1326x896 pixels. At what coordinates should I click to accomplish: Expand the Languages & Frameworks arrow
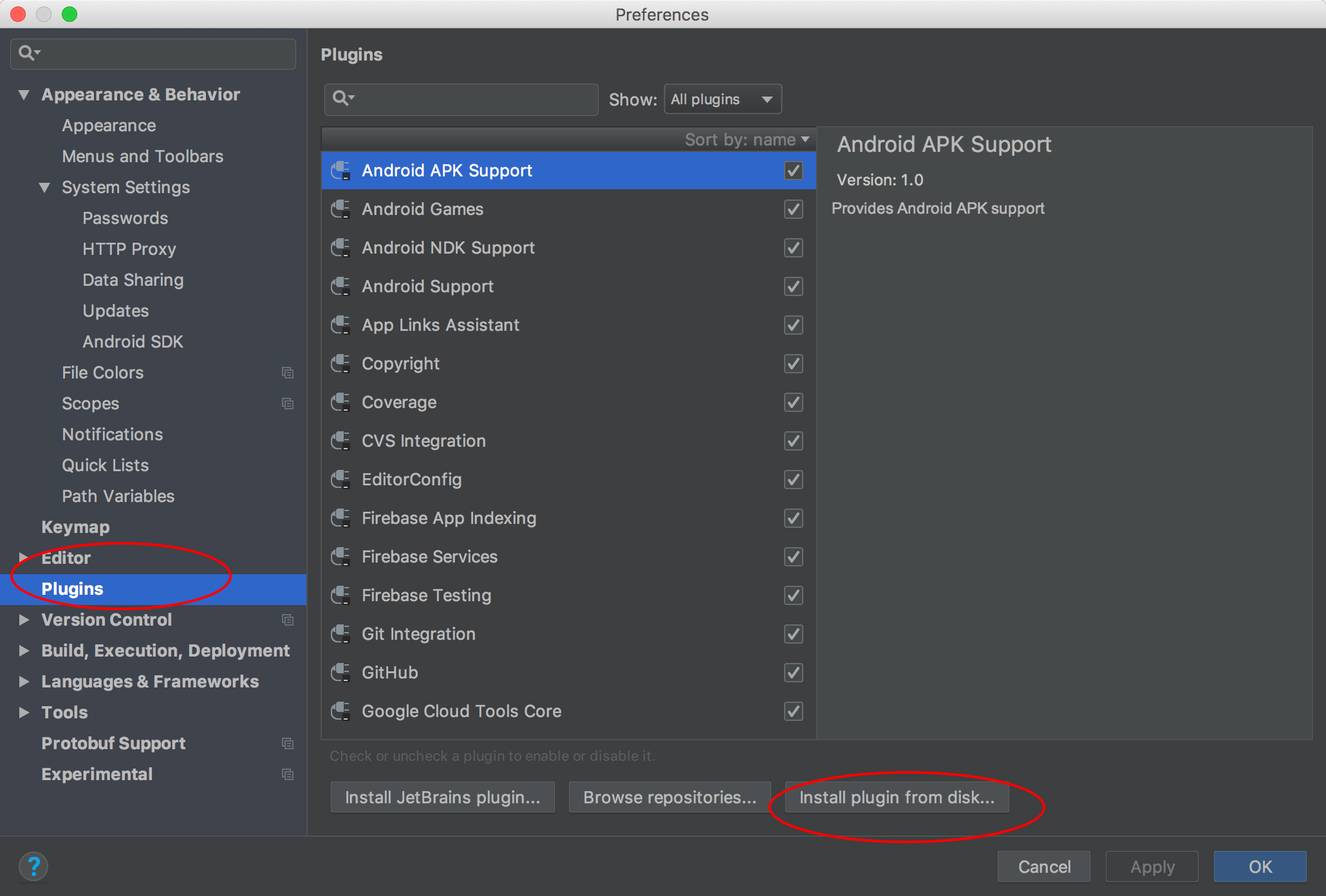click(24, 682)
